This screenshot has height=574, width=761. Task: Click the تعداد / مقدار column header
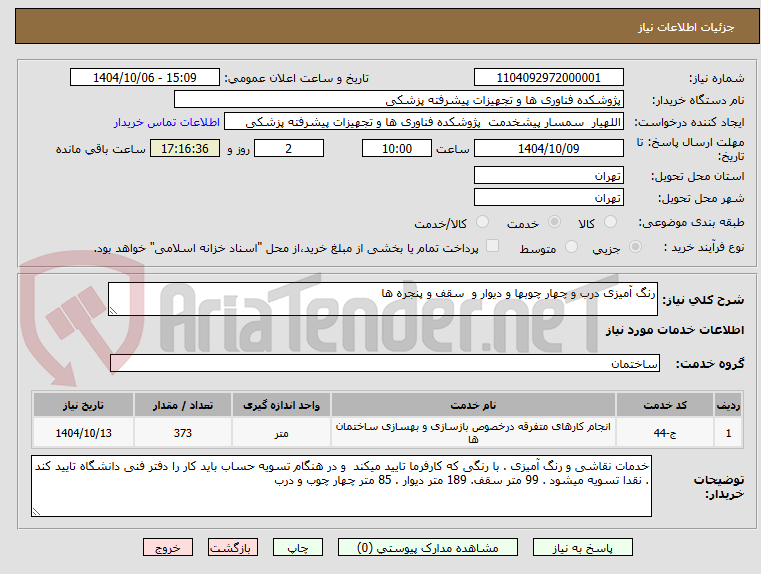182,405
